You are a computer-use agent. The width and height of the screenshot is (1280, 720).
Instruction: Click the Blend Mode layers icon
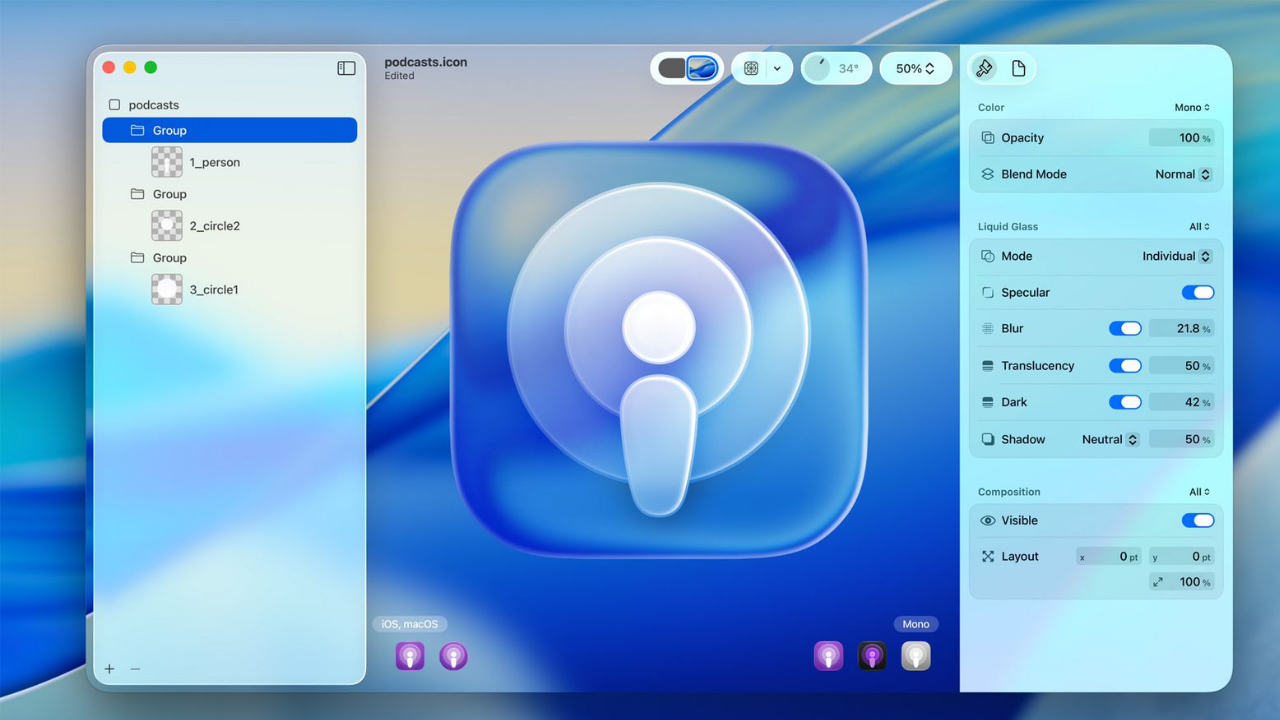pyautogui.click(x=988, y=174)
